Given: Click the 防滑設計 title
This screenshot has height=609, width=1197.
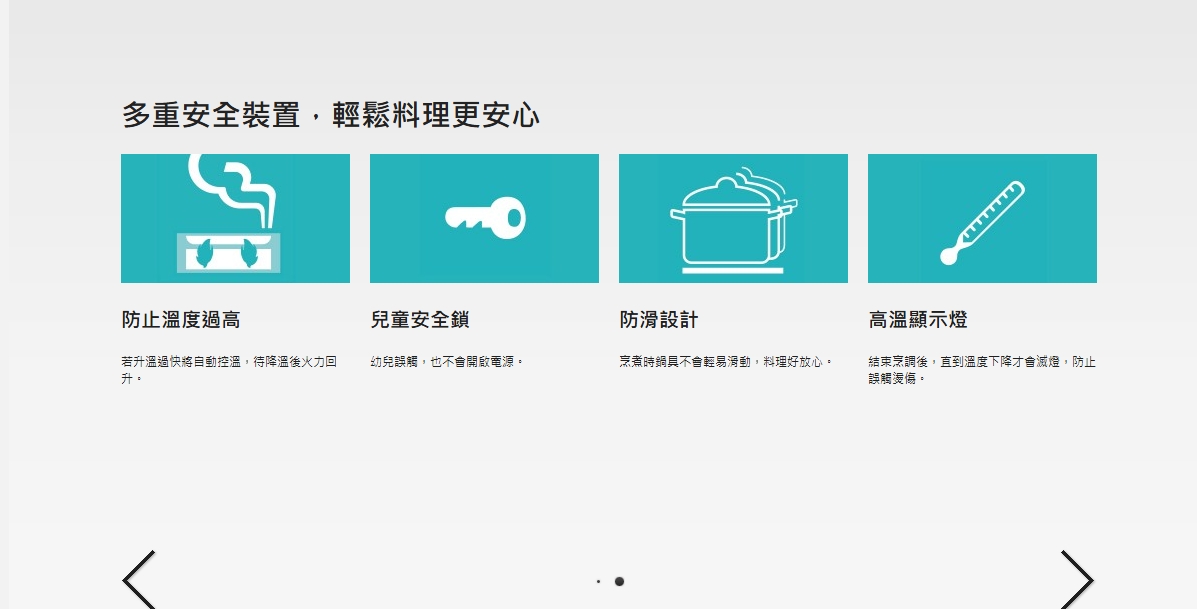Looking at the screenshot, I should pos(658,320).
